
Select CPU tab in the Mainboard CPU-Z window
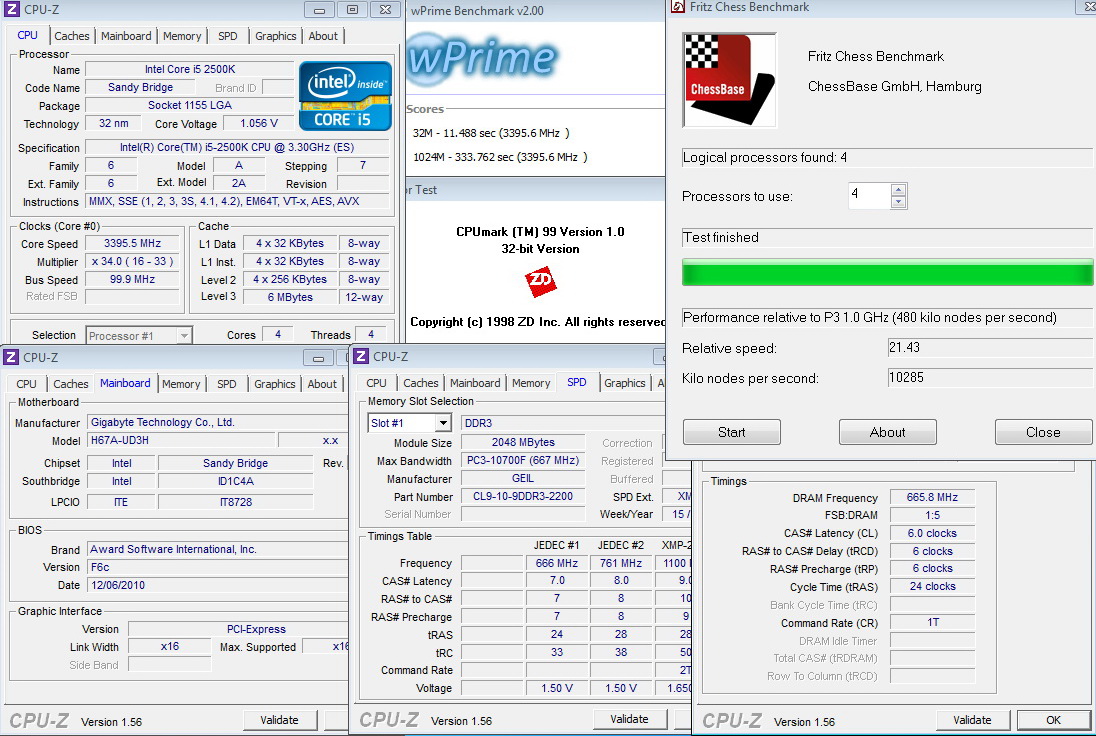[27, 384]
